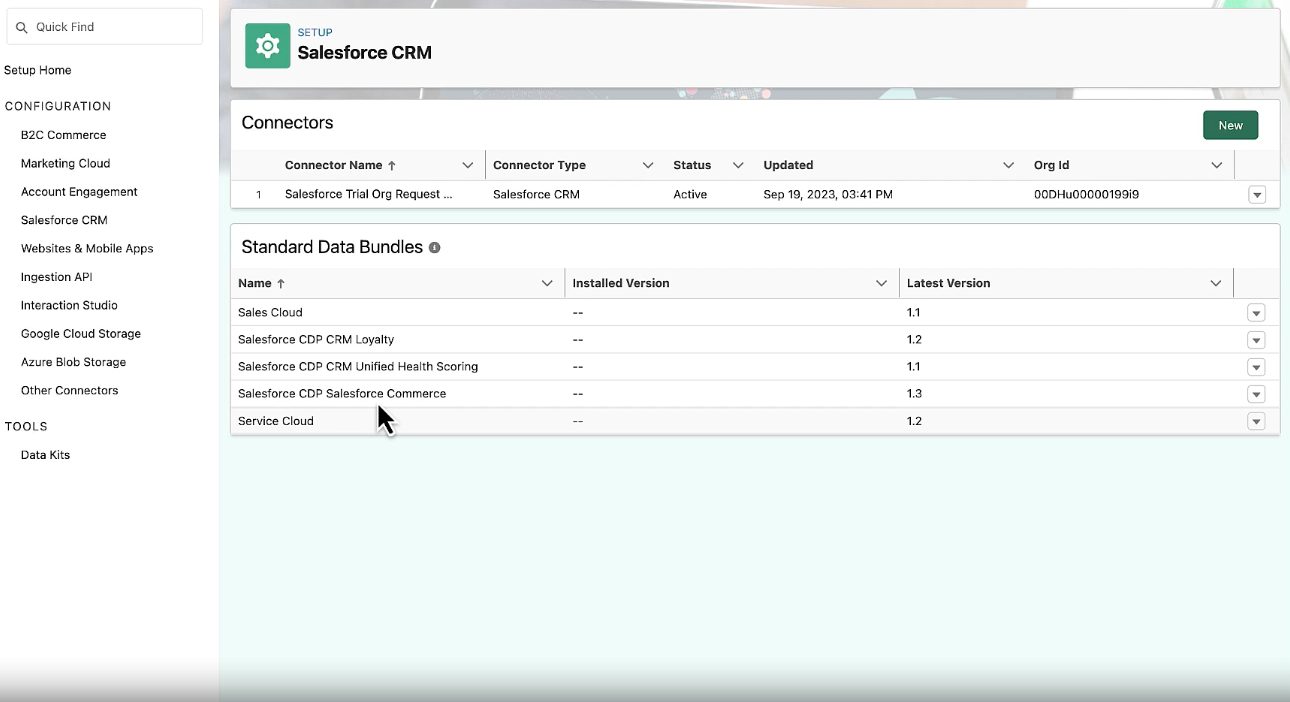Open the Data Kits page
Image resolution: width=1290 pixels, height=702 pixels.
(44, 454)
